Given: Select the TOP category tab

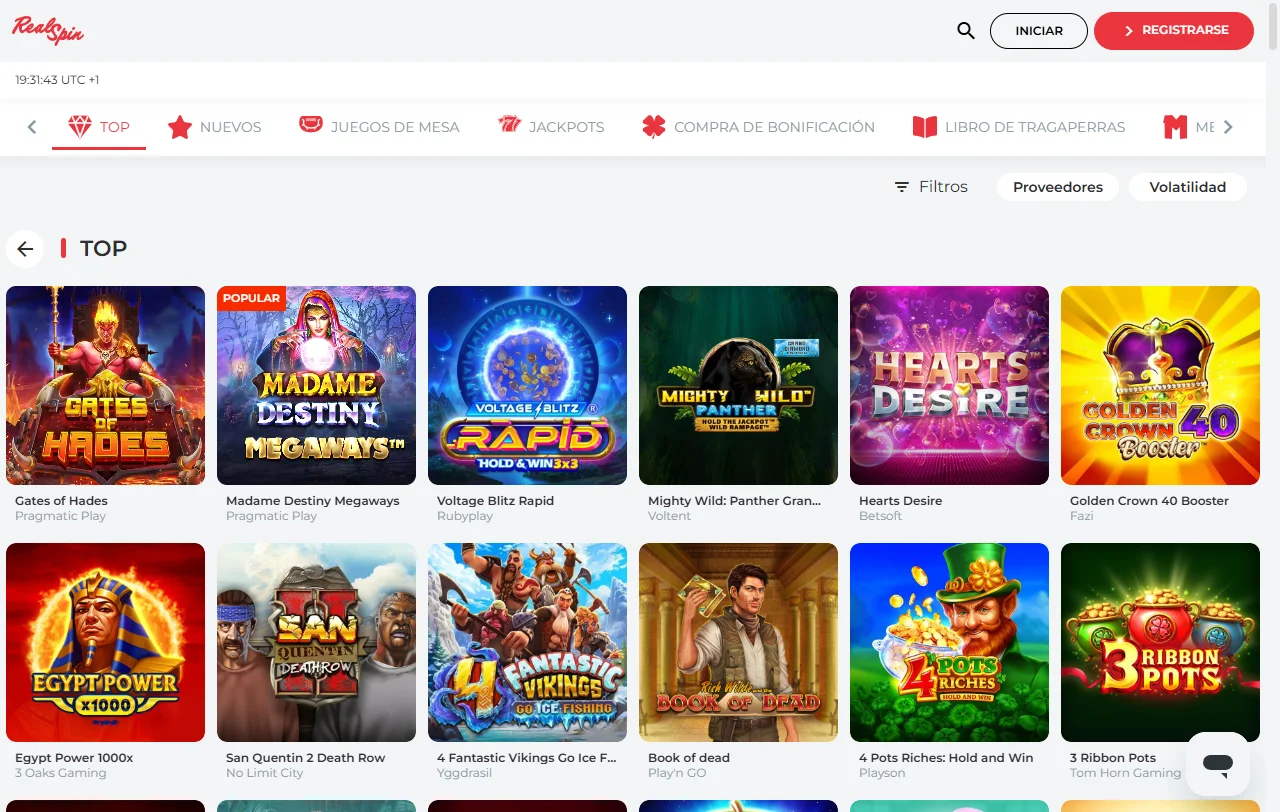Looking at the screenshot, I should pos(99,127).
